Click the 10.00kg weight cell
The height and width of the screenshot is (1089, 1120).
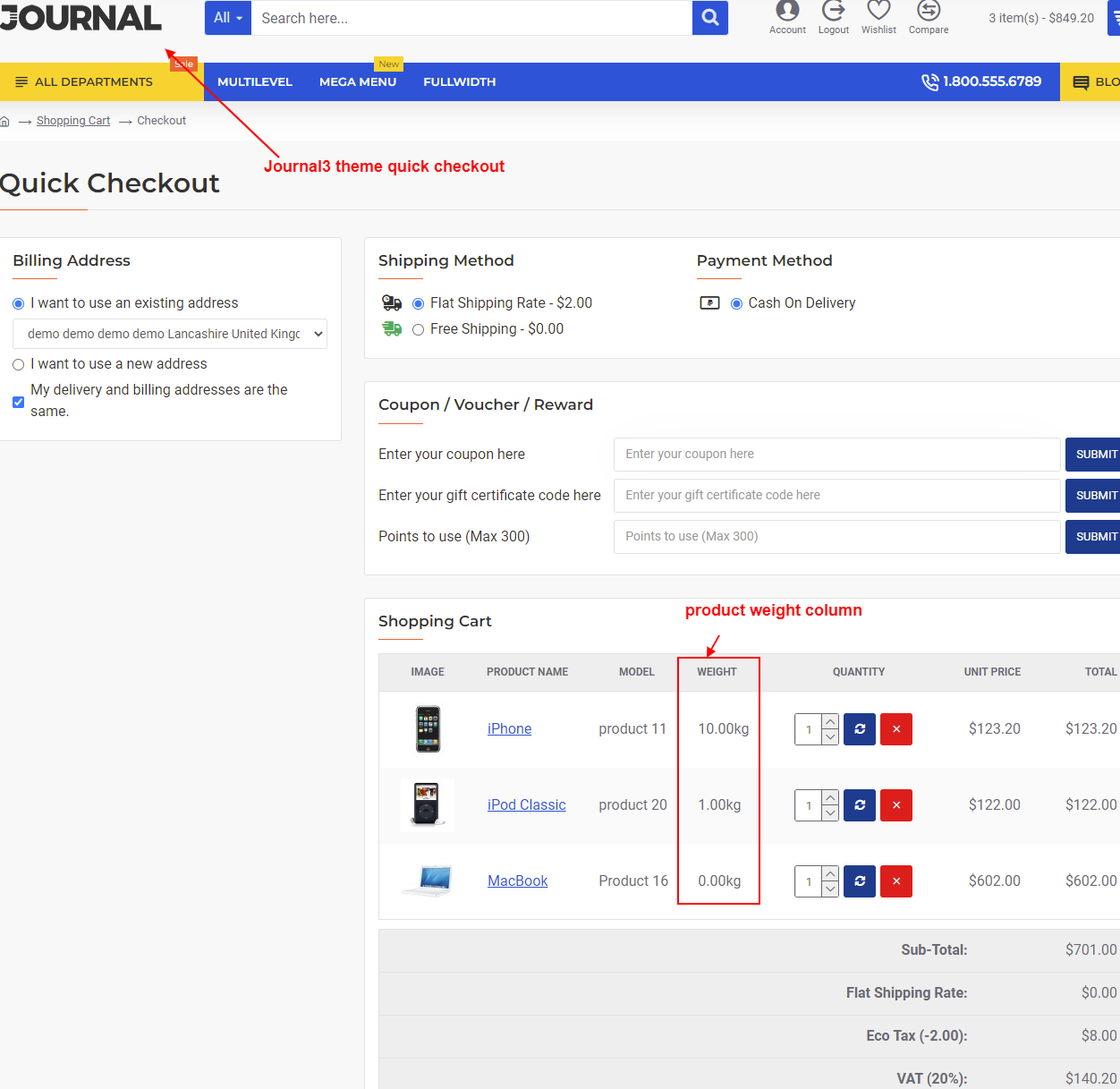(x=724, y=729)
